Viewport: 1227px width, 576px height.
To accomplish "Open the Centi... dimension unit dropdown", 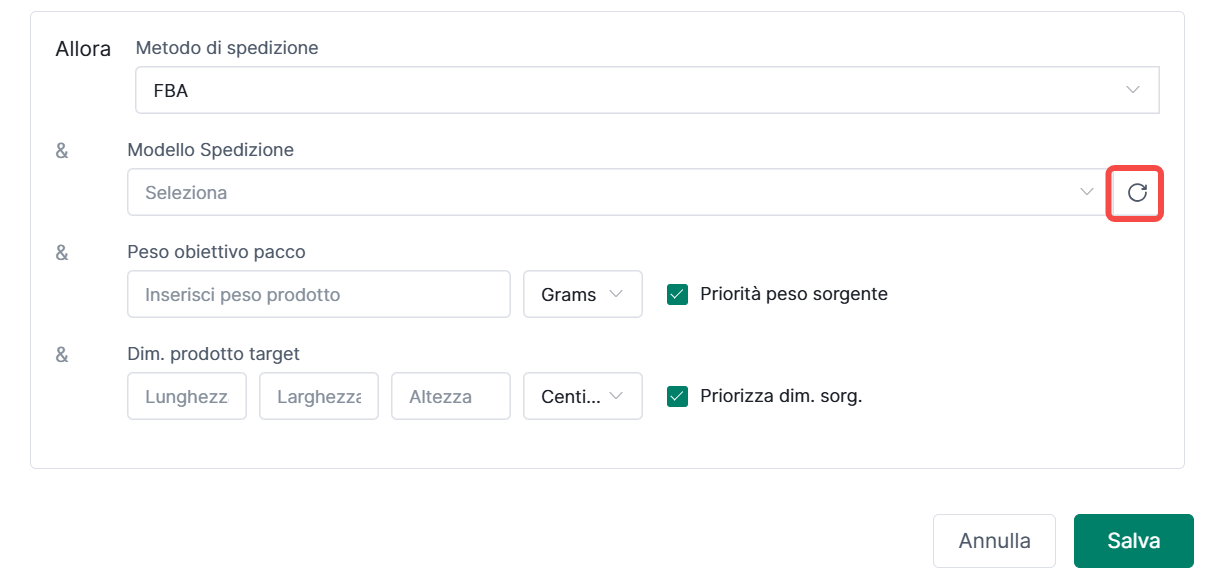I will (x=582, y=397).
